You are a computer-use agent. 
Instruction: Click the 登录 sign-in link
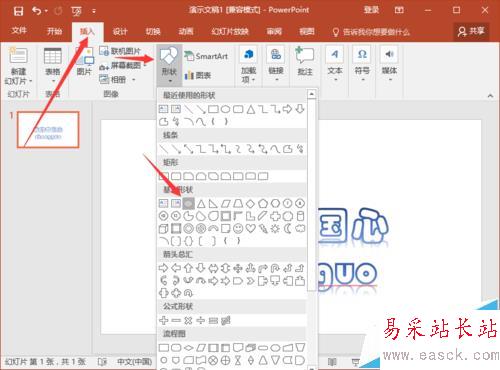[x=371, y=10]
